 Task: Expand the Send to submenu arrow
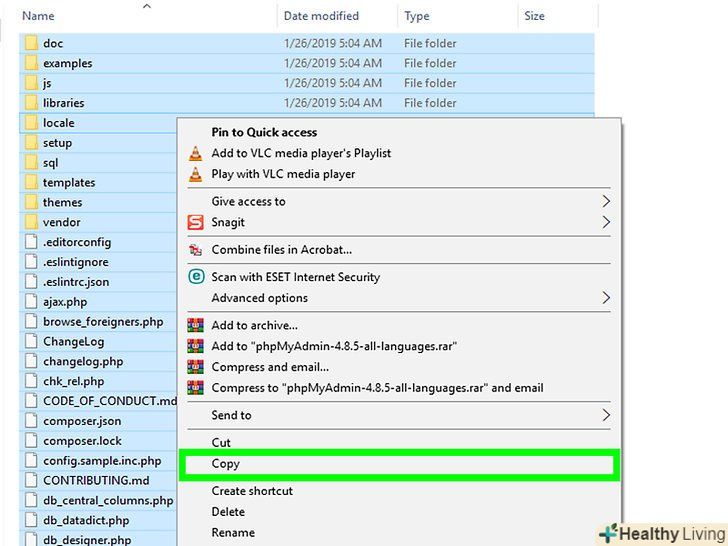pos(606,415)
